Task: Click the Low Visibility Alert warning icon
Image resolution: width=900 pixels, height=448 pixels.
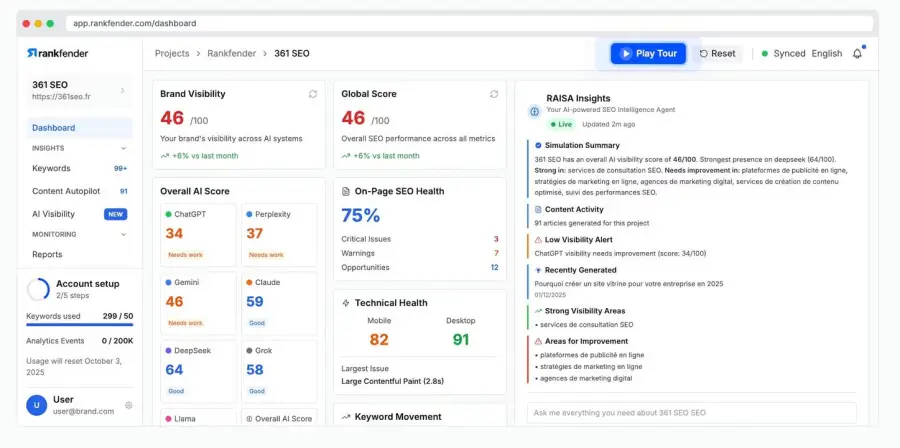Action: pos(538,240)
